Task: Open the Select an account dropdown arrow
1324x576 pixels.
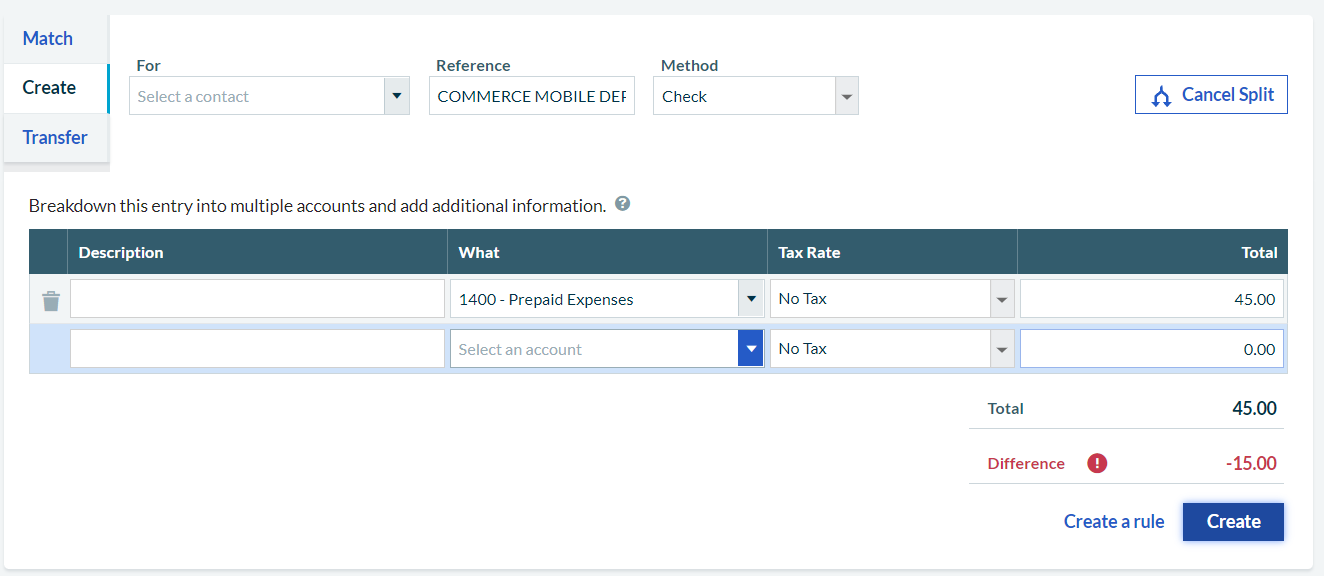Action: coord(750,349)
